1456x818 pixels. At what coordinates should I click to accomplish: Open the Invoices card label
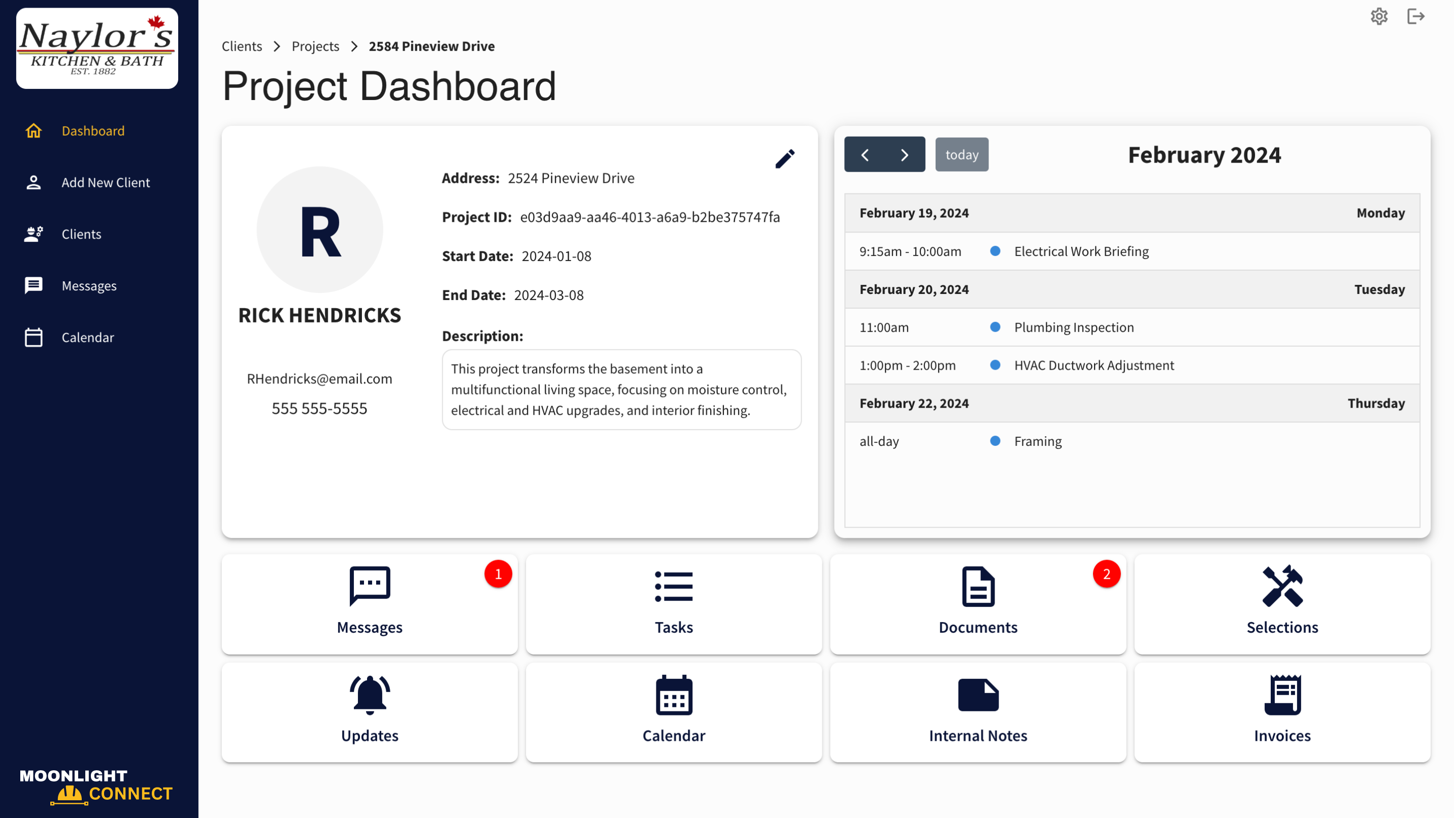pyautogui.click(x=1282, y=736)
